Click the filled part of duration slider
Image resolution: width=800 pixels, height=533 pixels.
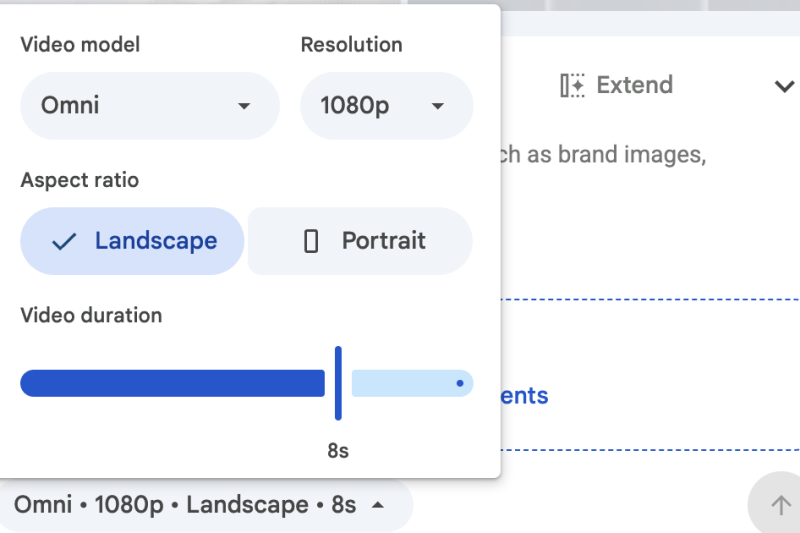pyautogui.click(x=172, y=383)
